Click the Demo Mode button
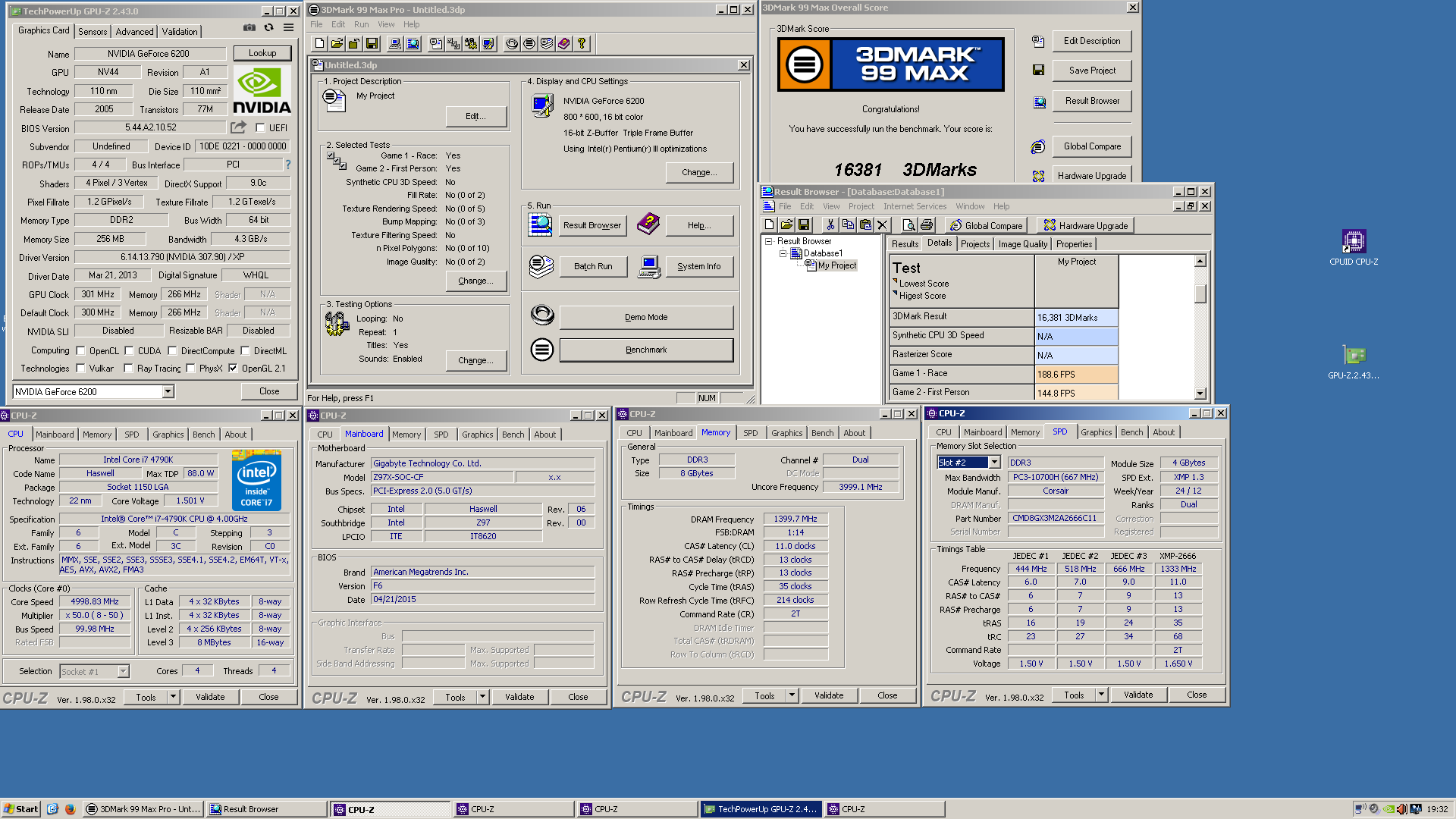The height and width of the screenshot is (819, 1456). [x=646, y=317]
